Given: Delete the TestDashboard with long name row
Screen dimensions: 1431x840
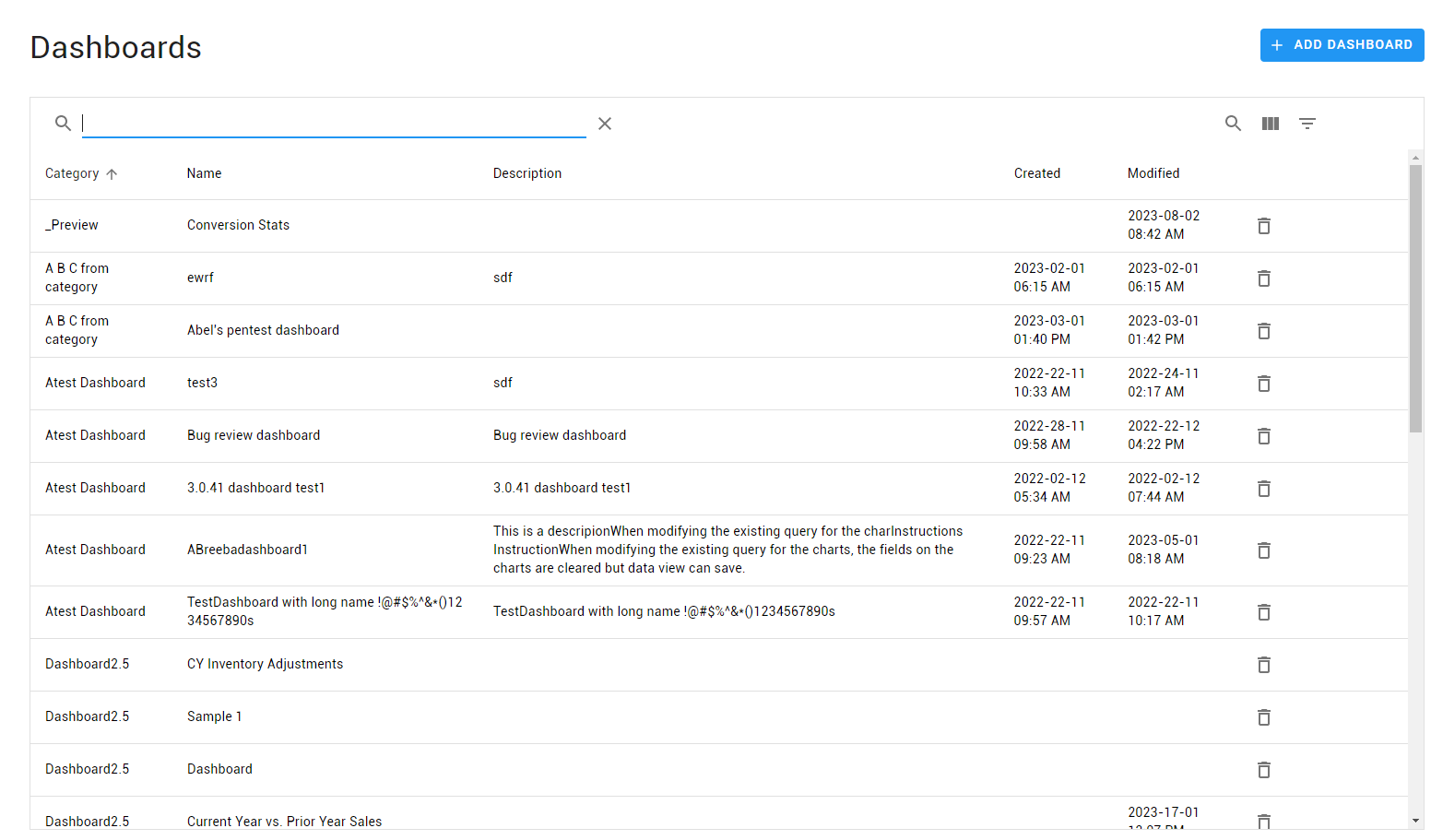Looking at the screenshot, I should pos(1264,612).
